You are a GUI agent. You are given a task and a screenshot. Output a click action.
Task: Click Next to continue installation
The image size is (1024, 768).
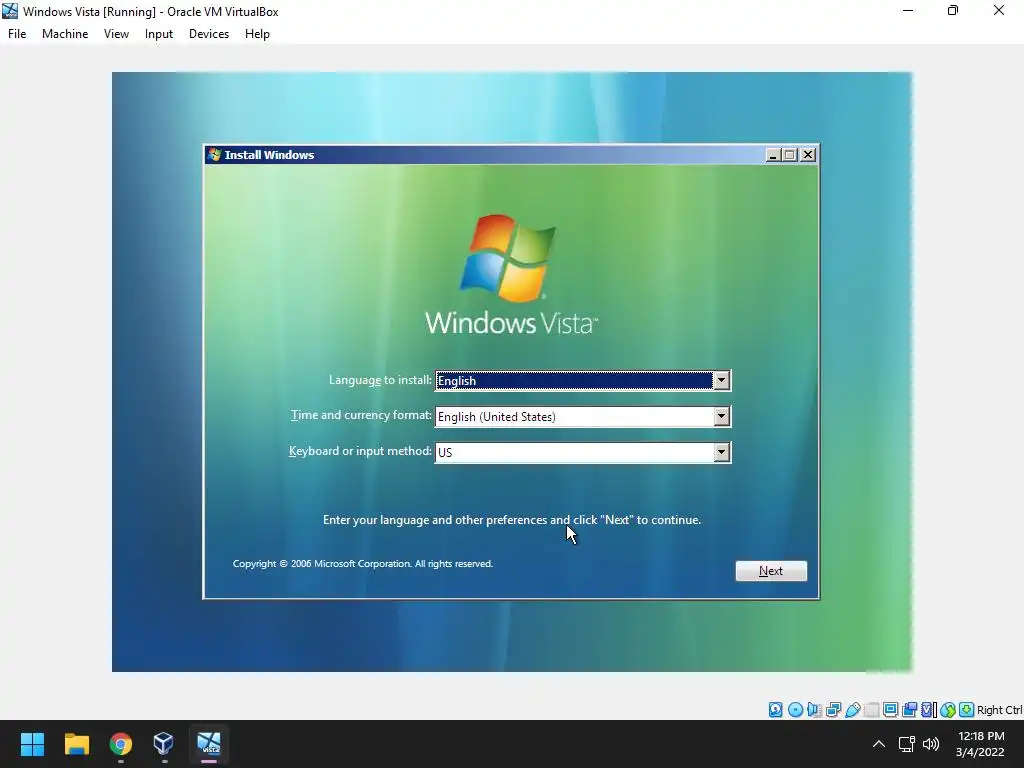[x=771, y=571]
